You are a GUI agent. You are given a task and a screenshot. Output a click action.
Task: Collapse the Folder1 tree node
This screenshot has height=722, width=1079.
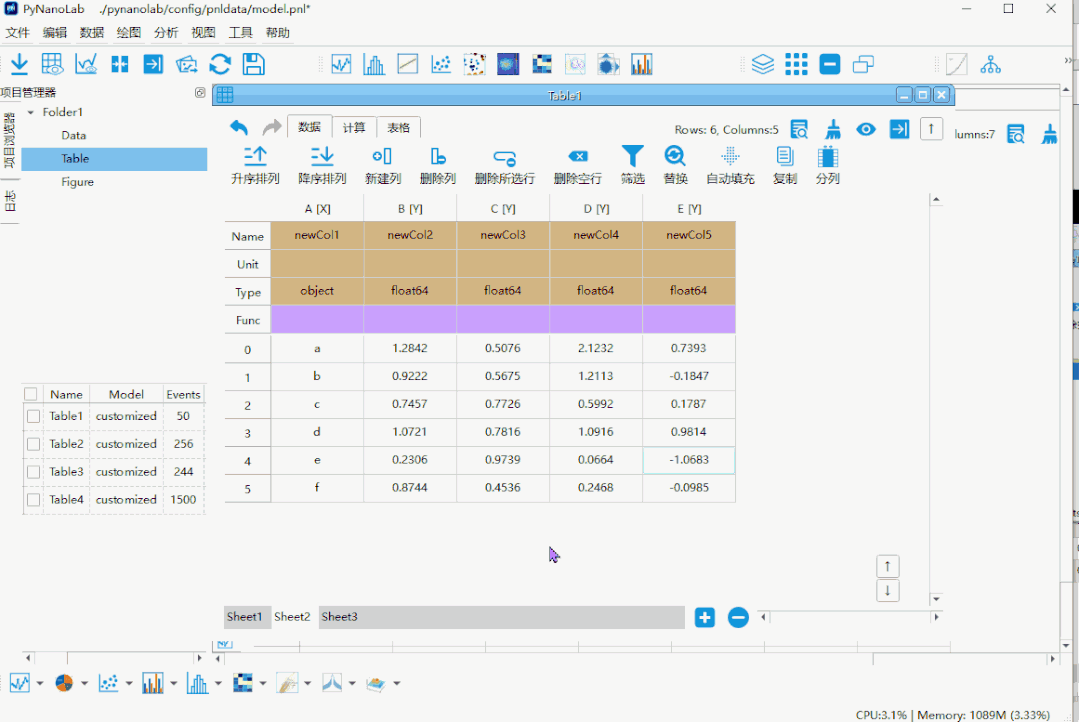[x=30, y=112]
